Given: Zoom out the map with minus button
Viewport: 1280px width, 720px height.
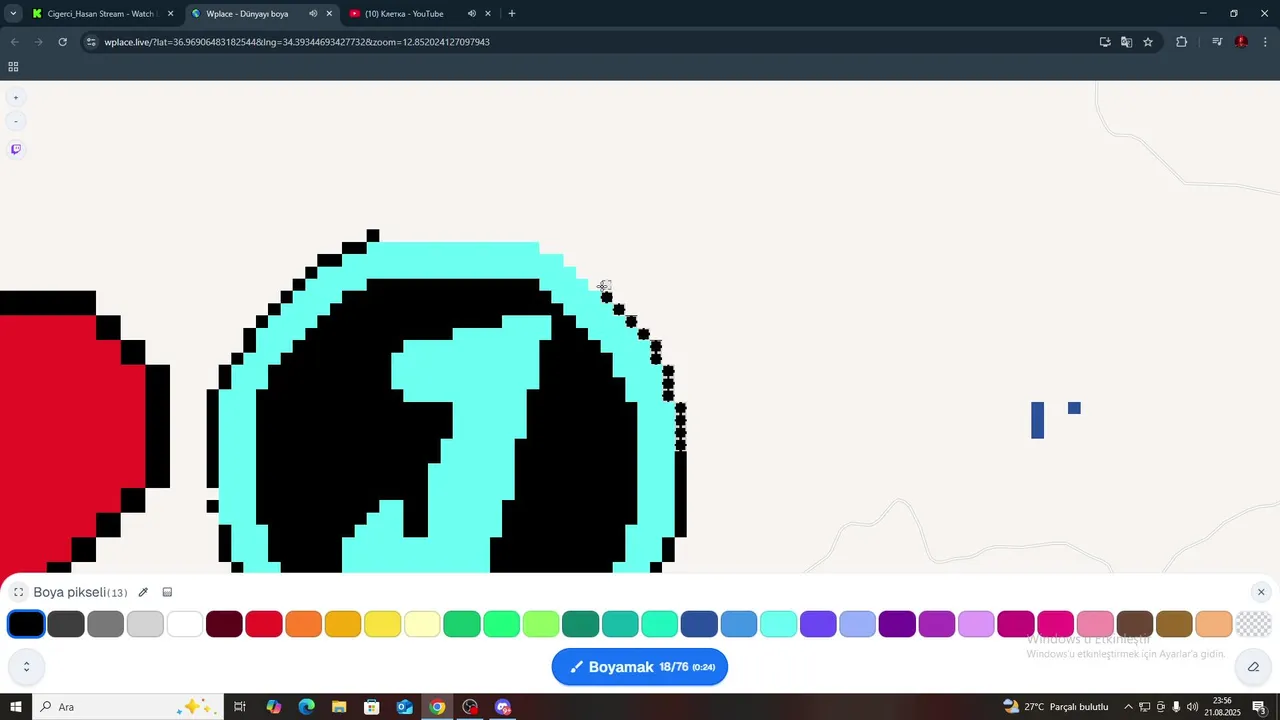Looking at the screenshot, I should coord(15,121).
